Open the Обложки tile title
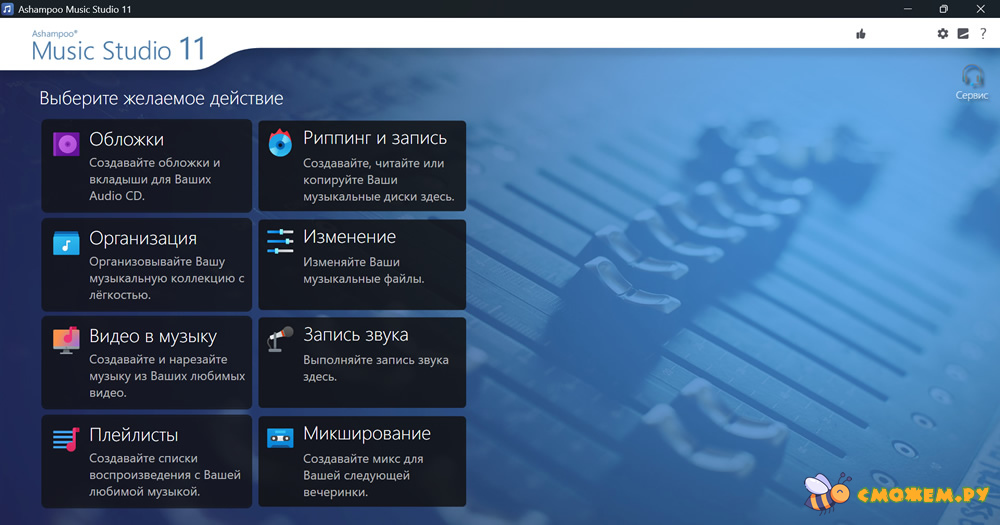1000x525 pixels. tap(126, 139)
